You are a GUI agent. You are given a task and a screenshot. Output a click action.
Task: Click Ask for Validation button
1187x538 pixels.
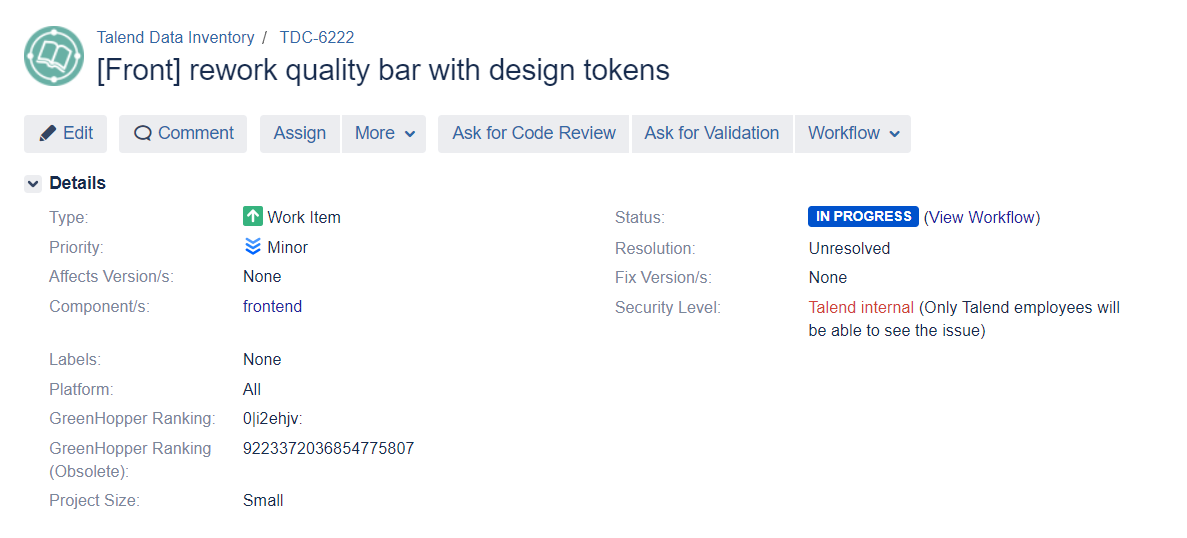coord(711,134)
